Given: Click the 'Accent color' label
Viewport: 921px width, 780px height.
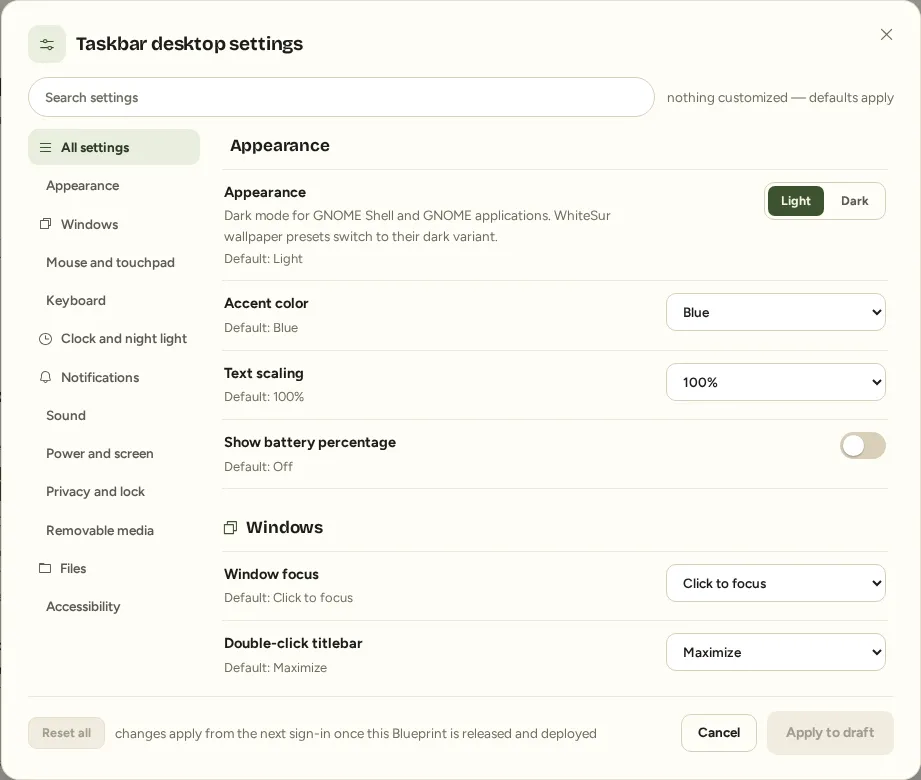Looking at the screenshot, I should click(x=266, y=304).
